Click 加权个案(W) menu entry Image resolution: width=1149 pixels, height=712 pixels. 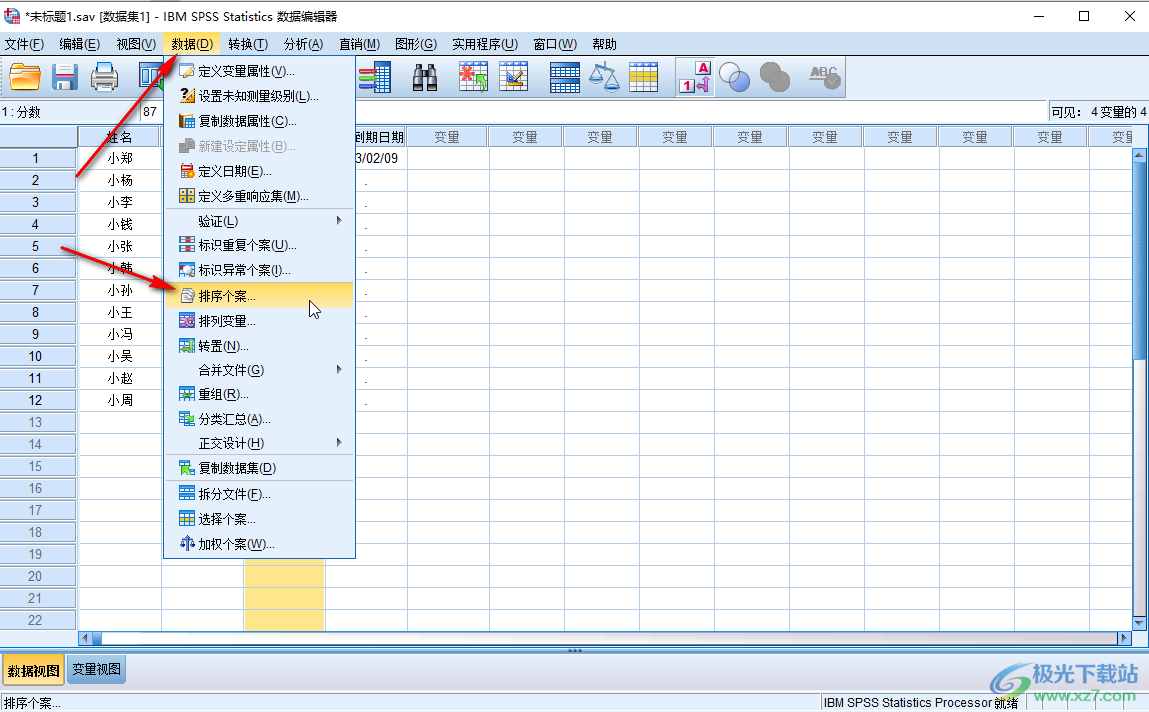pyautogui.click(x=259, y=544)
